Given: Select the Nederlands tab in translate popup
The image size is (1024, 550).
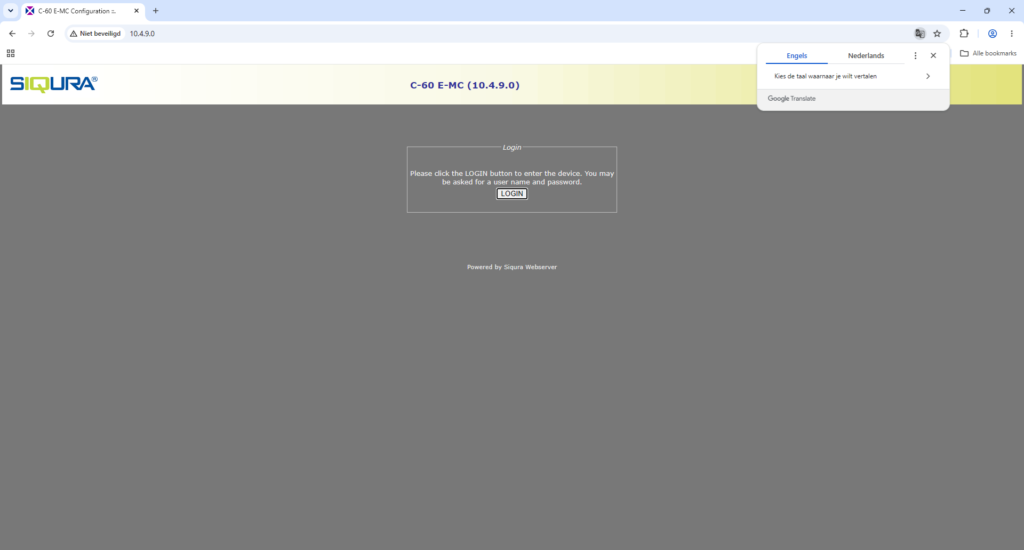Looking at the screenshot, I should pyautogui.click(x=866, y=56).
